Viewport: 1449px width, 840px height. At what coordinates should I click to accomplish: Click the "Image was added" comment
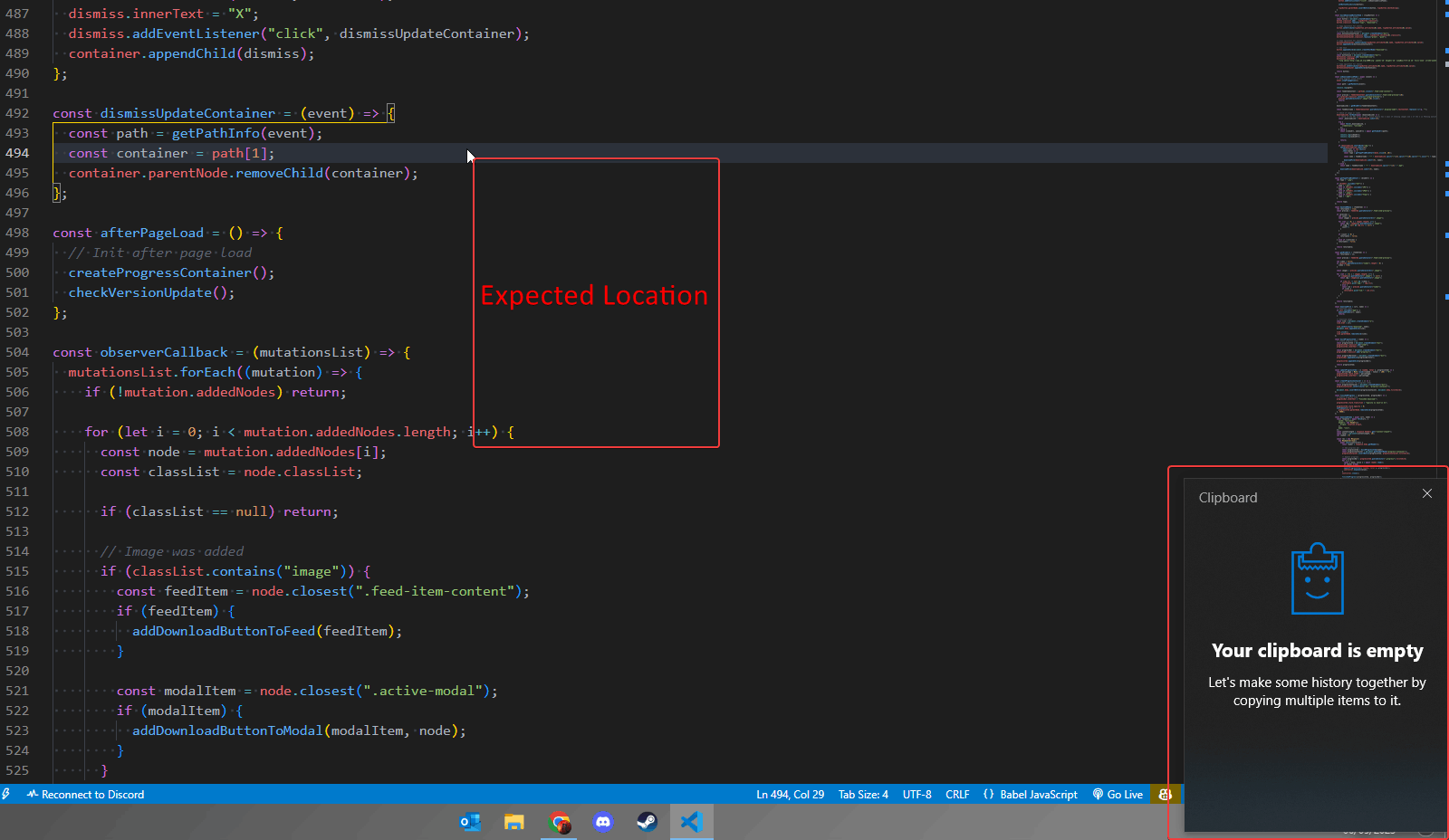[x=172, y=551]
